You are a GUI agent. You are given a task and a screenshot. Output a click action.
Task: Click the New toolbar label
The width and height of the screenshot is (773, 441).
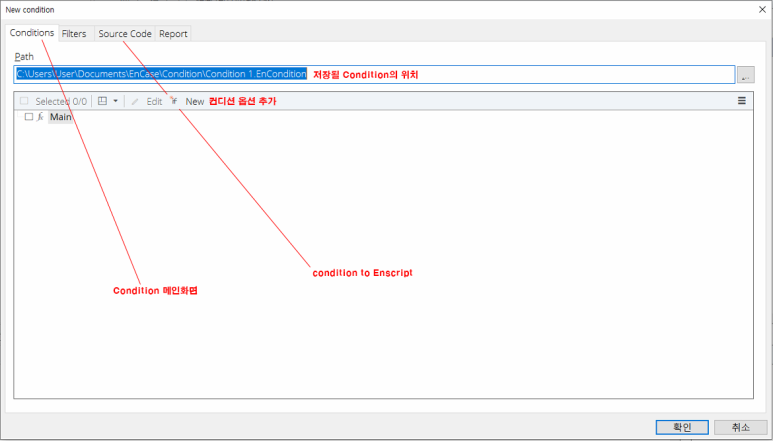pos(195,102)
